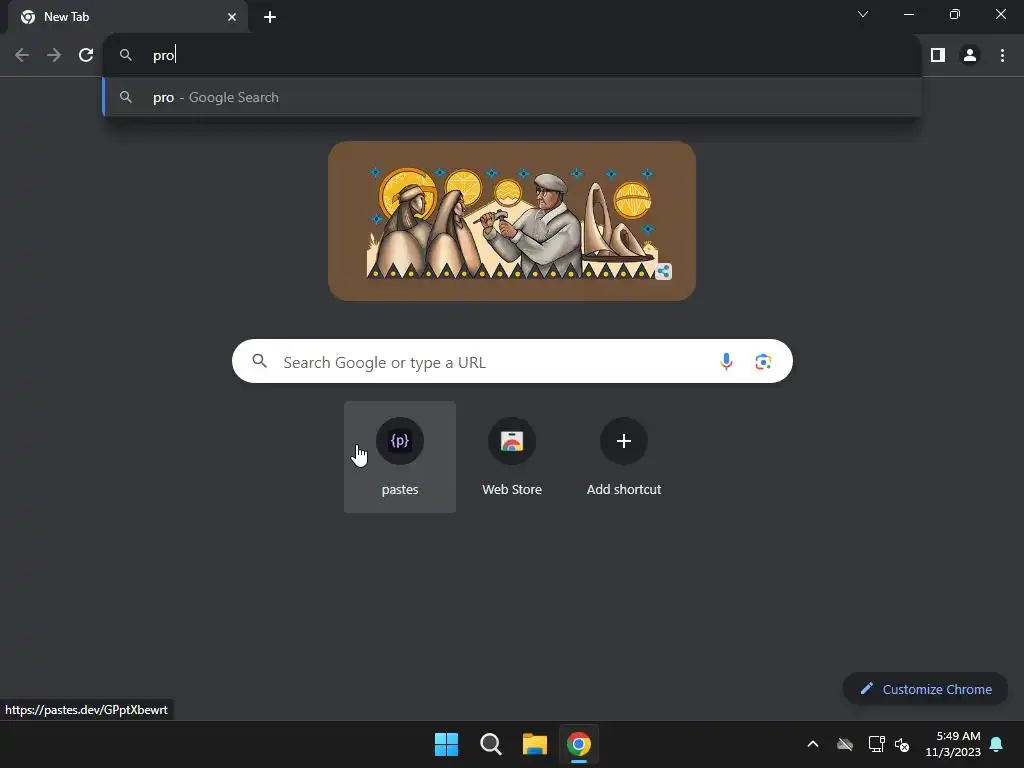Viewport: 1024px width, 768px height.
Task: Click the OneDrive cloud tray icon
Action: tap(845, 744)
